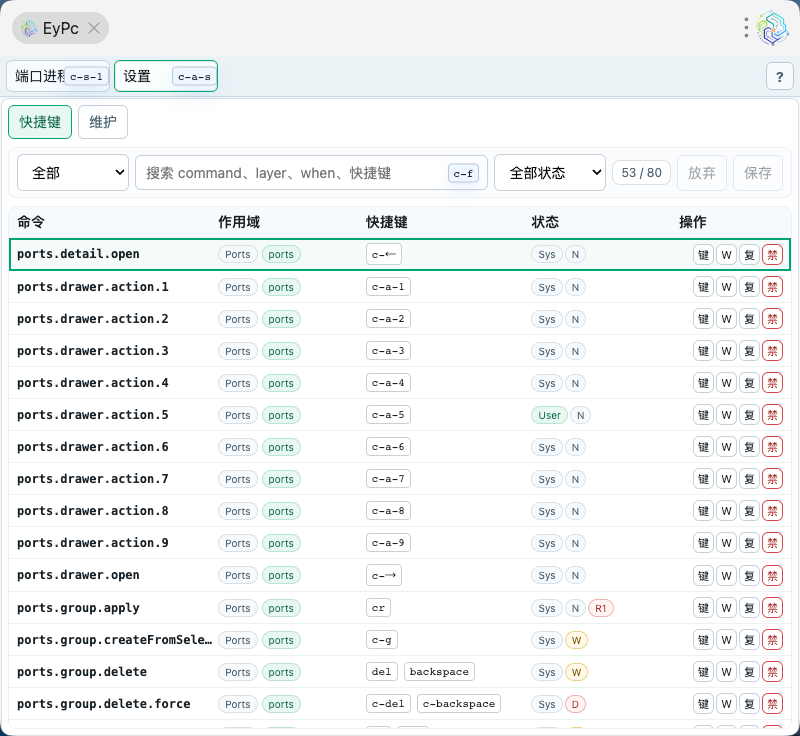Screen dimensions: 800x736
Task: Click the cr shortcut chip for ports.group.apply
Action: [x=378, y=607]
